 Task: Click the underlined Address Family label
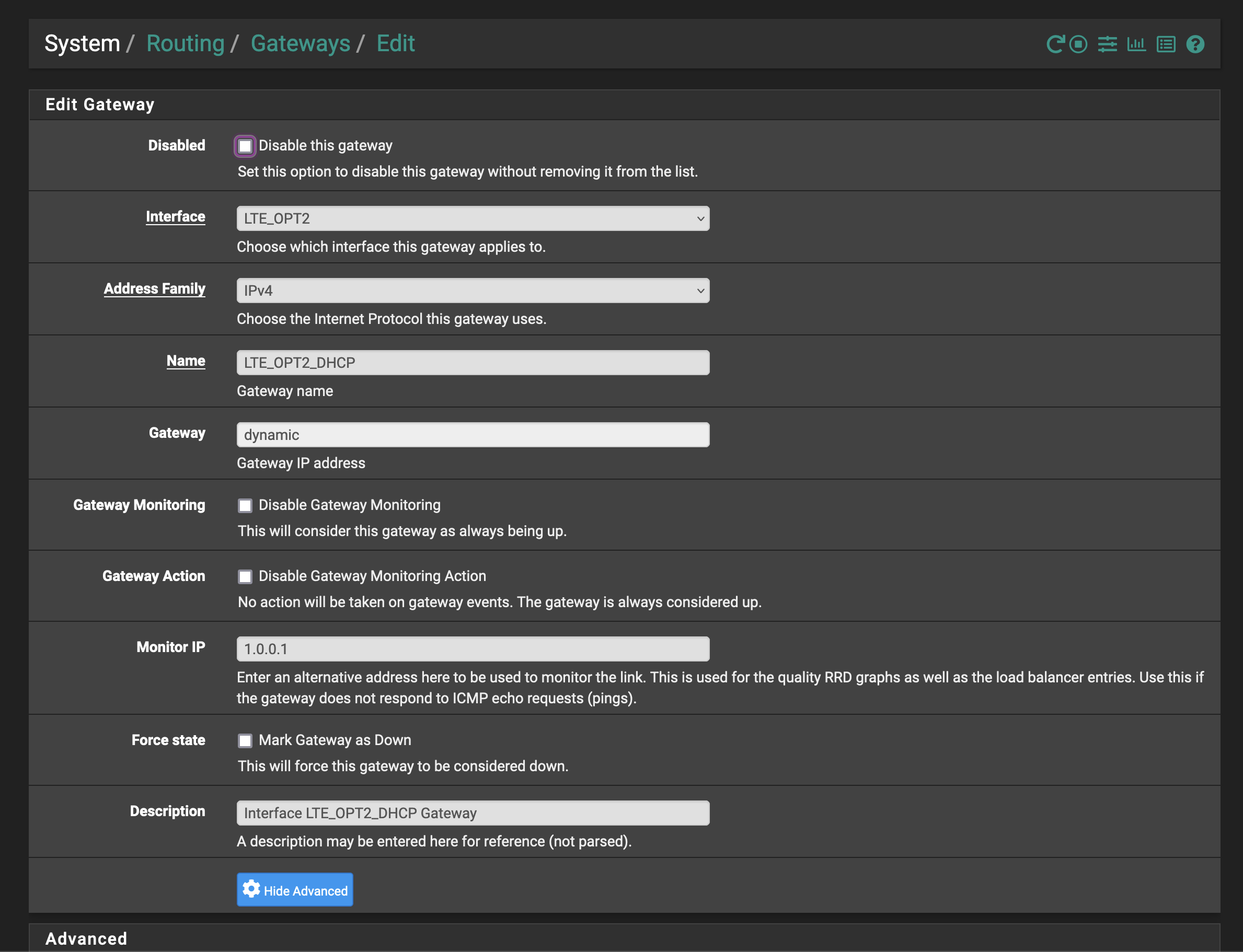click(x=155, y=288)
